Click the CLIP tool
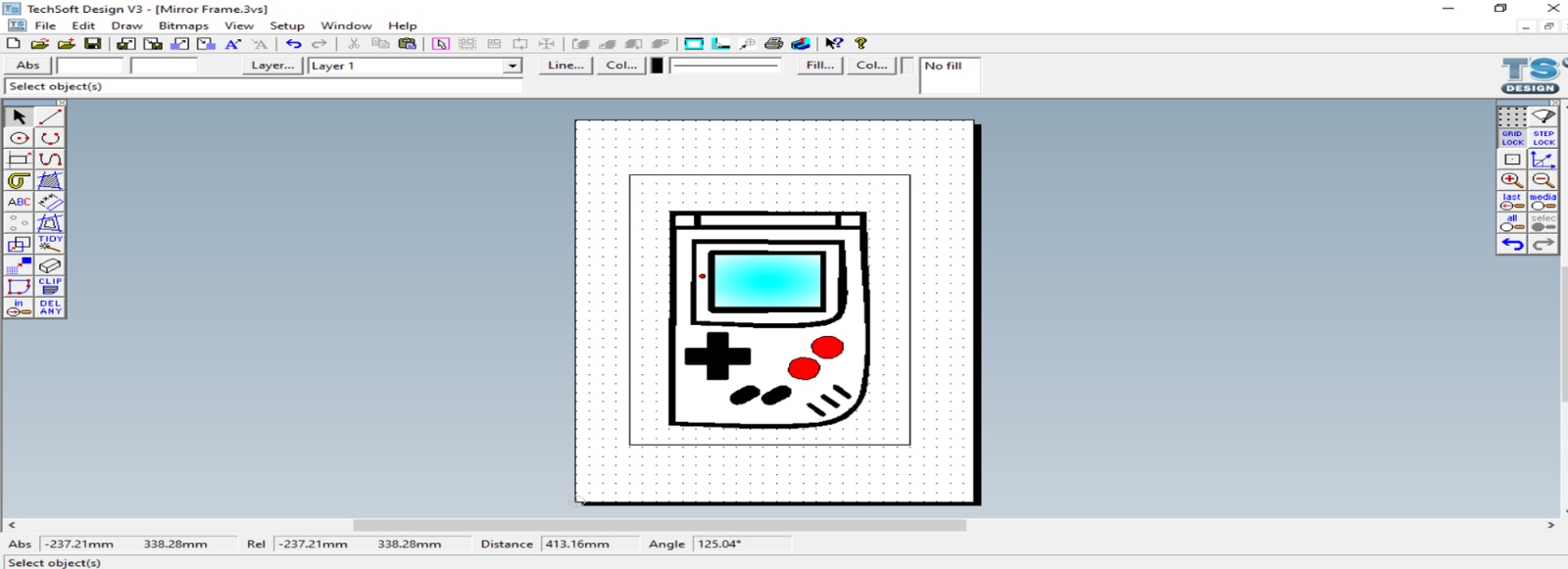 pyautogui.click(x=50, y=286)
